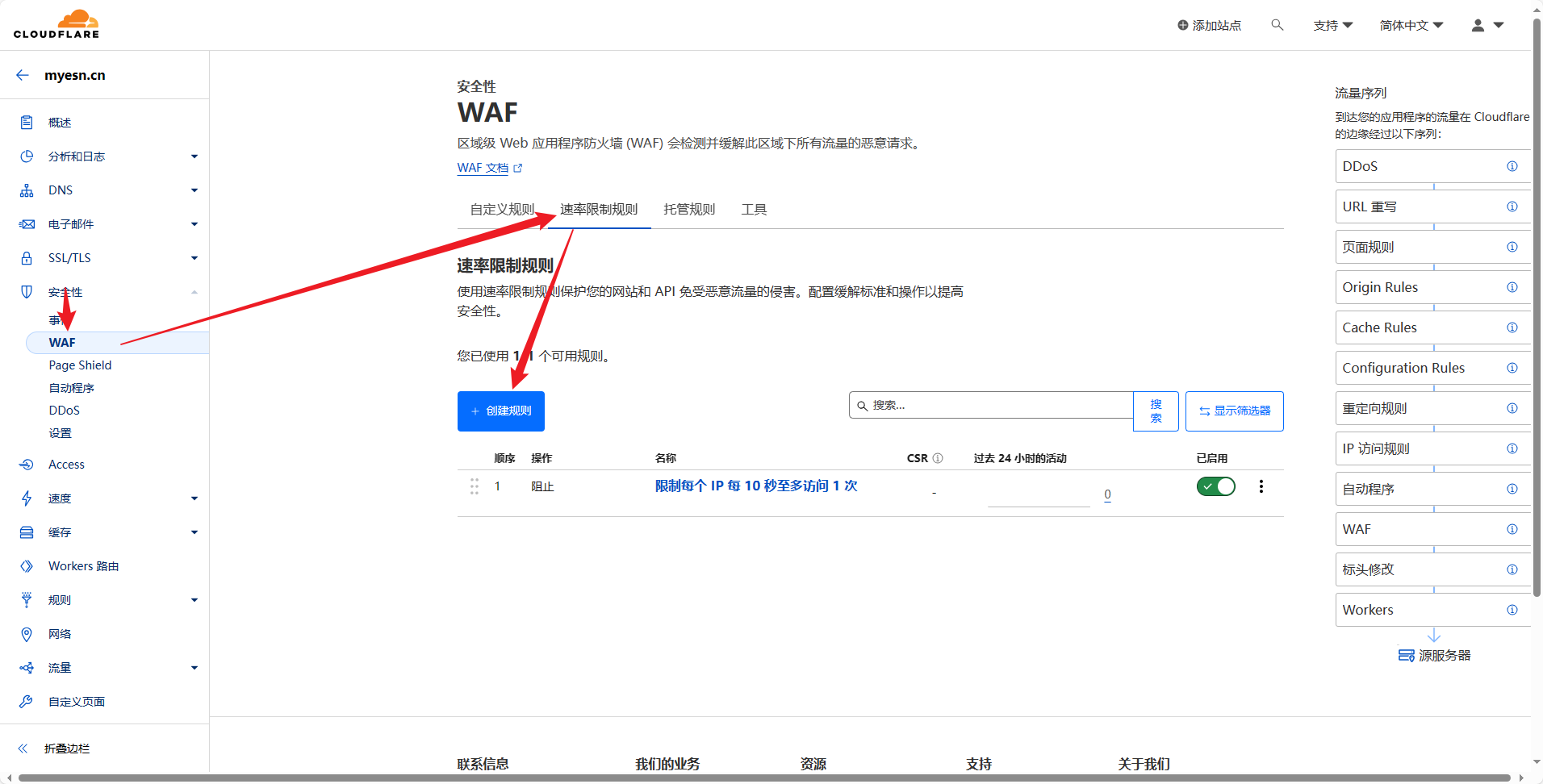The width and height of the screenshot is (1543, 784).
Task: Click the info icon beside DDoS
Action: [1512, 166]
